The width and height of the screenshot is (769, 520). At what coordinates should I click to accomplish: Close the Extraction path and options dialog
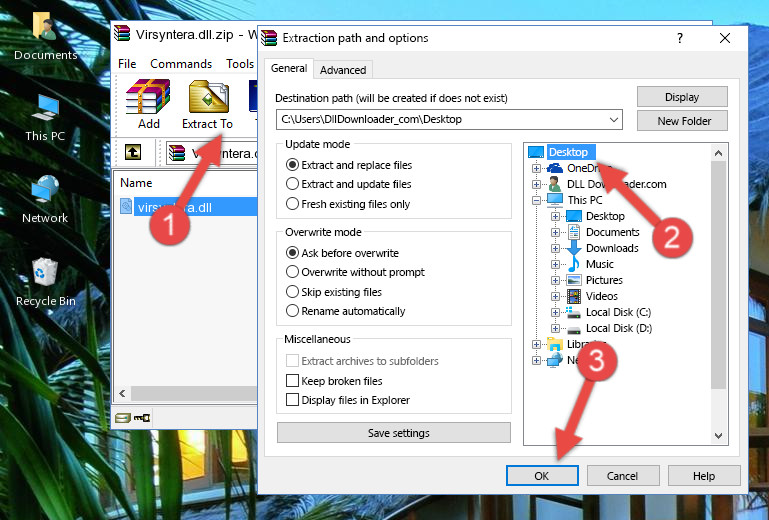[x=725, y=38]
